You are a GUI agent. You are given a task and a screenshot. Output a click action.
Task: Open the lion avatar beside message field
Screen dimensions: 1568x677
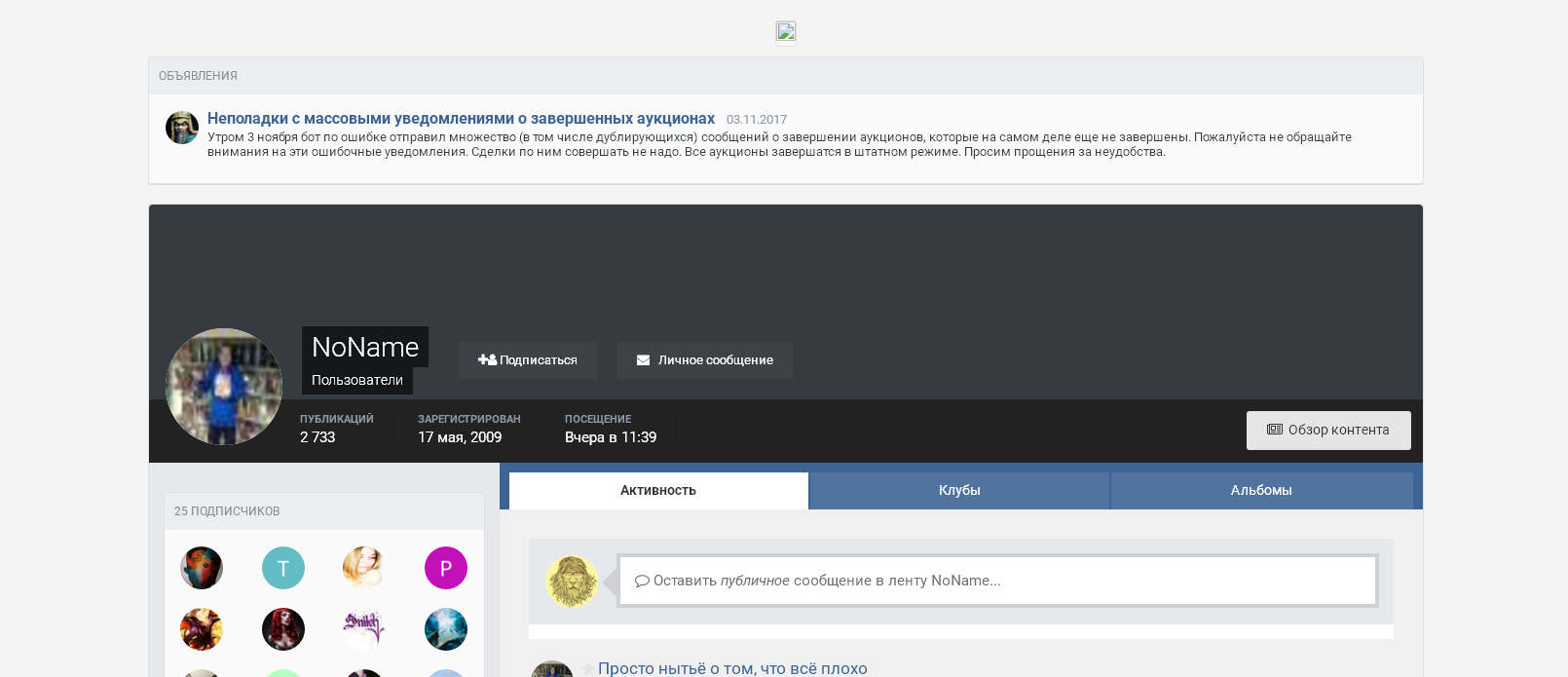point(571,582)
